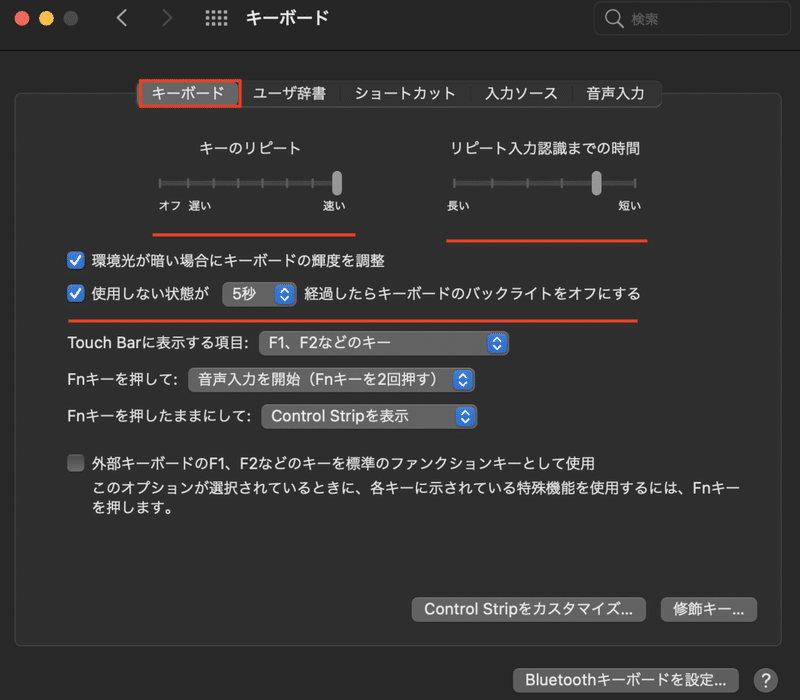Select the 入力ソース tab
Viewport: 800px width, 700px height.
520,92
